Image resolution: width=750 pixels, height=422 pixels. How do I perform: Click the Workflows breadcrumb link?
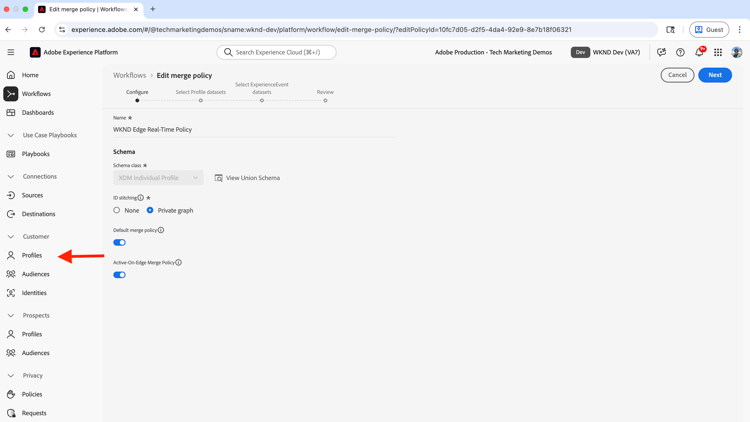coord(130,76)
